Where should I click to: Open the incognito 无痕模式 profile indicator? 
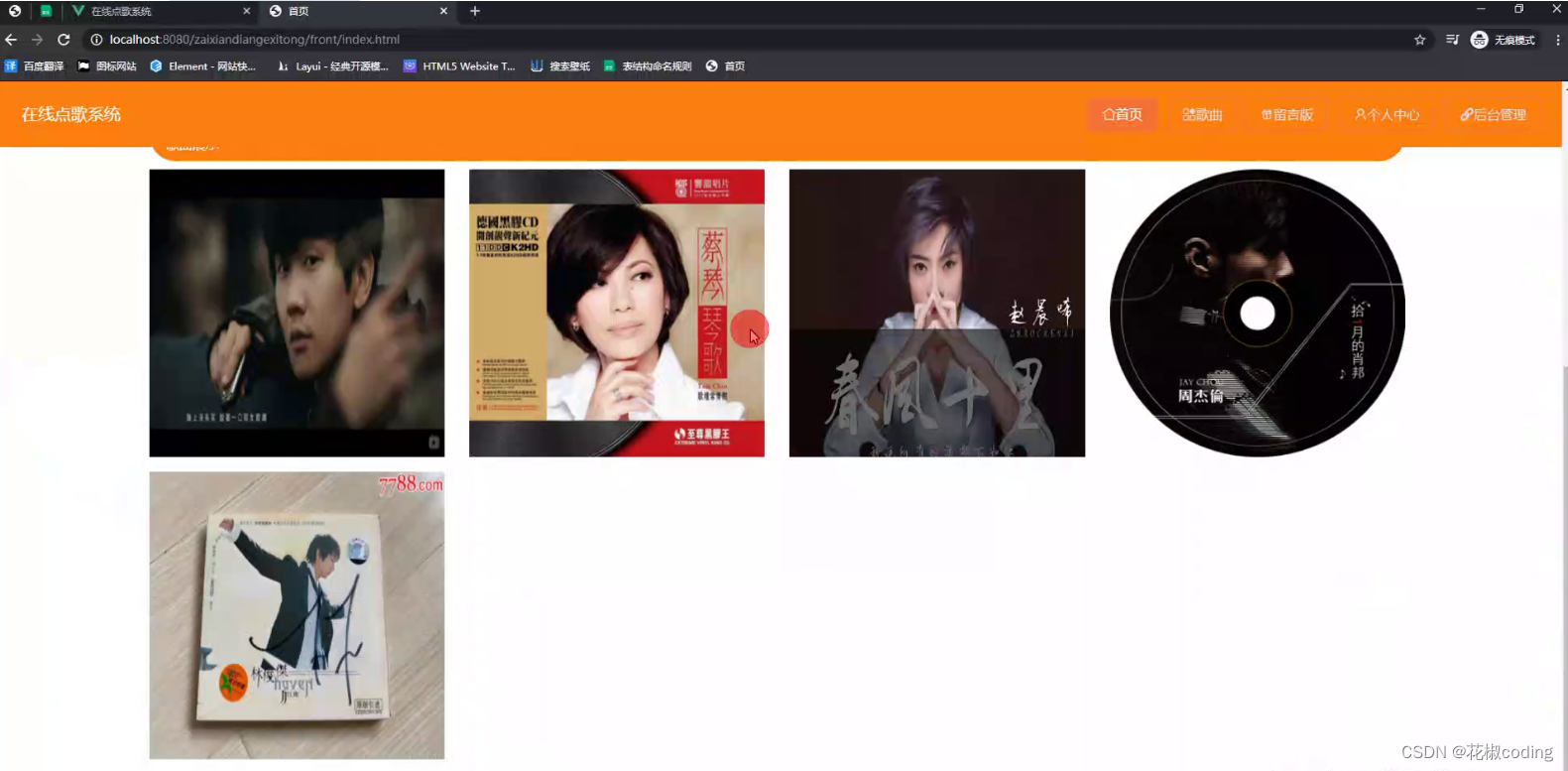click(1503, 40)
